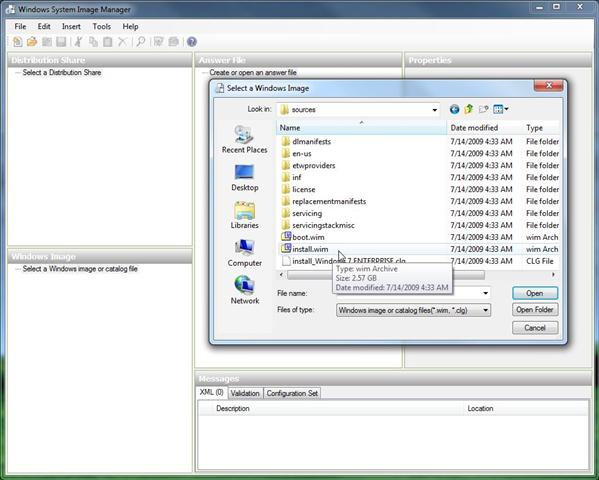Click the Create Configuration Set toolbar icon
Viewport: 599px width, 480px height.
click(x=173, y=42)
